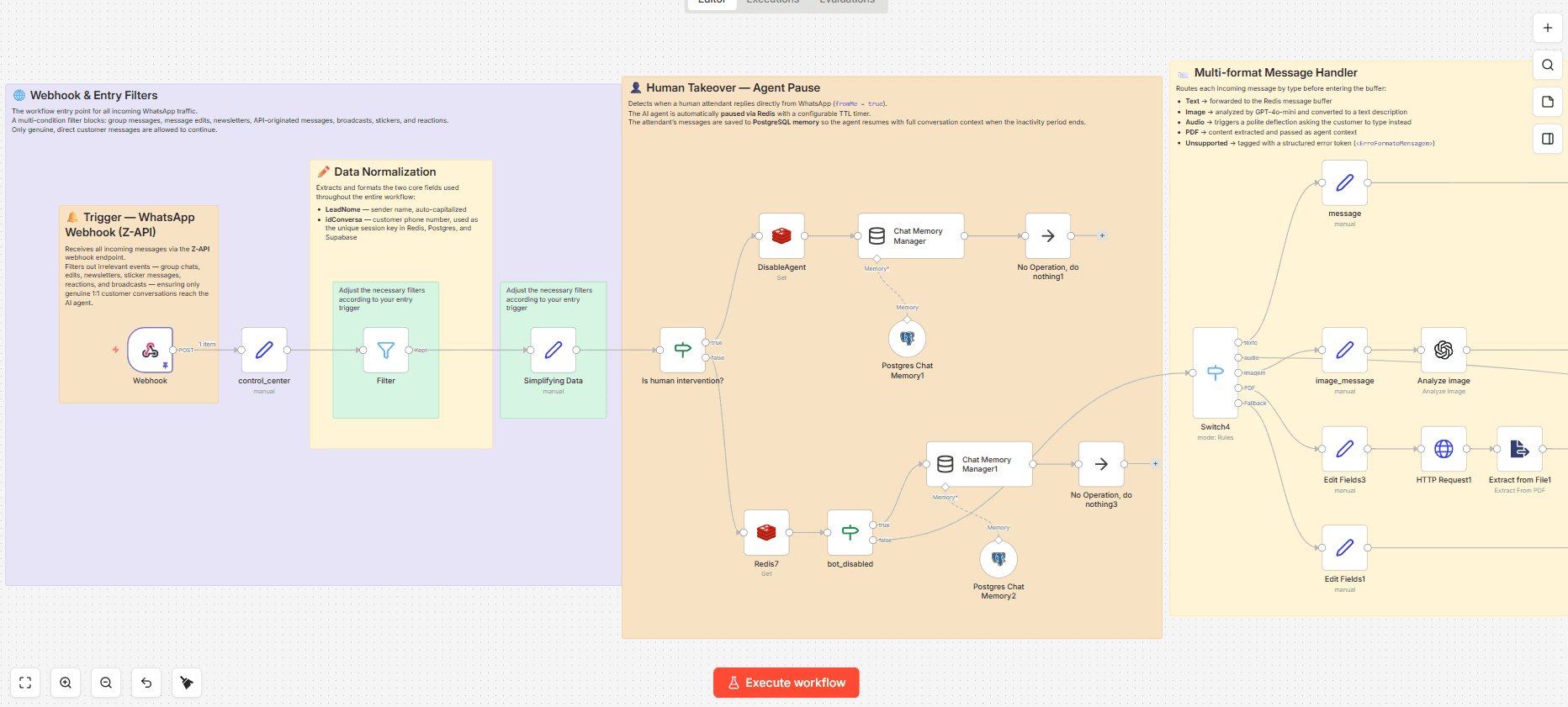The image size is (1568, 707).
Task: Open the Switch4 node
Action: pyautogui.click(x=1216, y=372)
